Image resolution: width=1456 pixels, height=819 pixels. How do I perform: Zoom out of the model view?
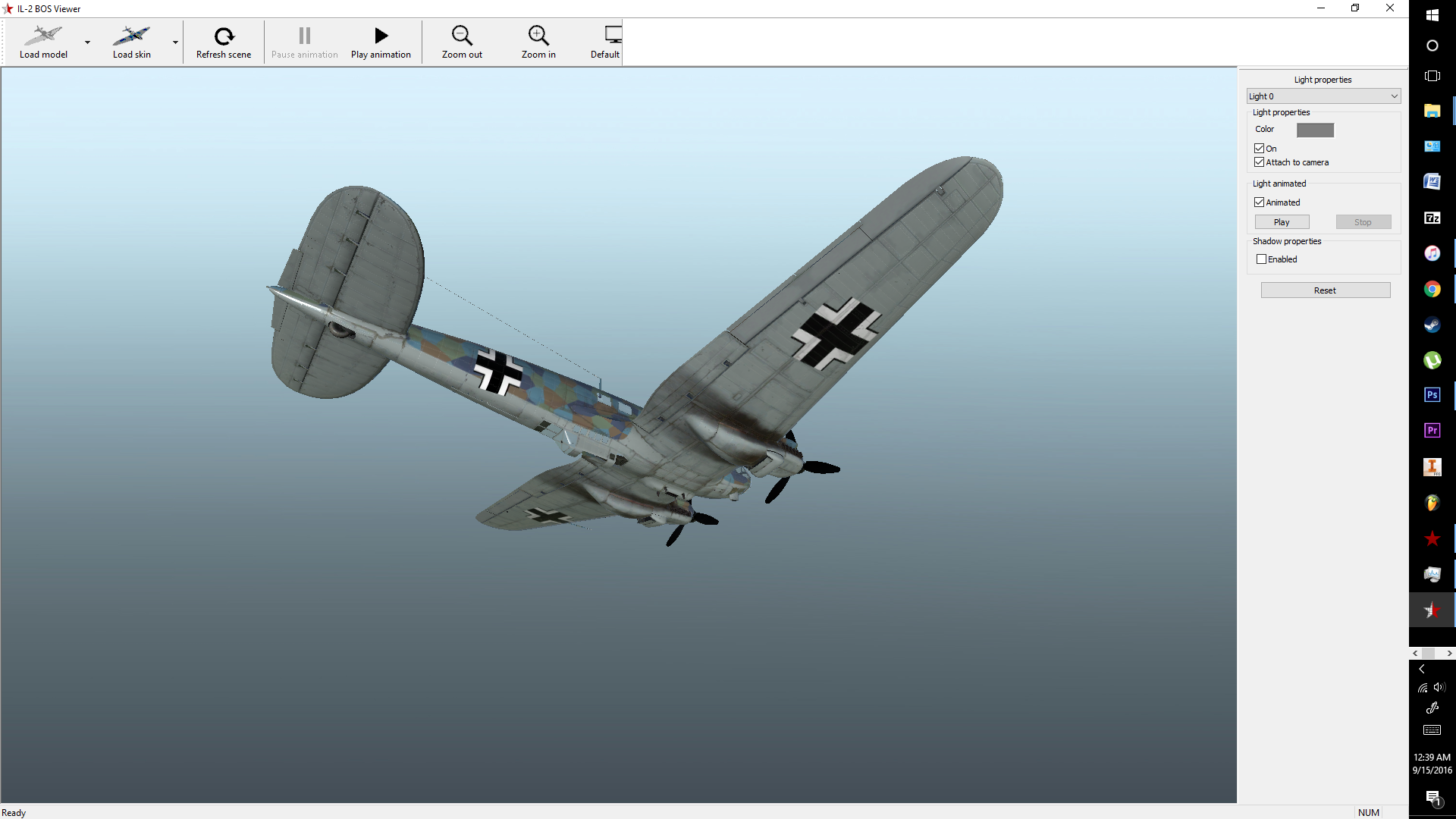coord(462,42)
